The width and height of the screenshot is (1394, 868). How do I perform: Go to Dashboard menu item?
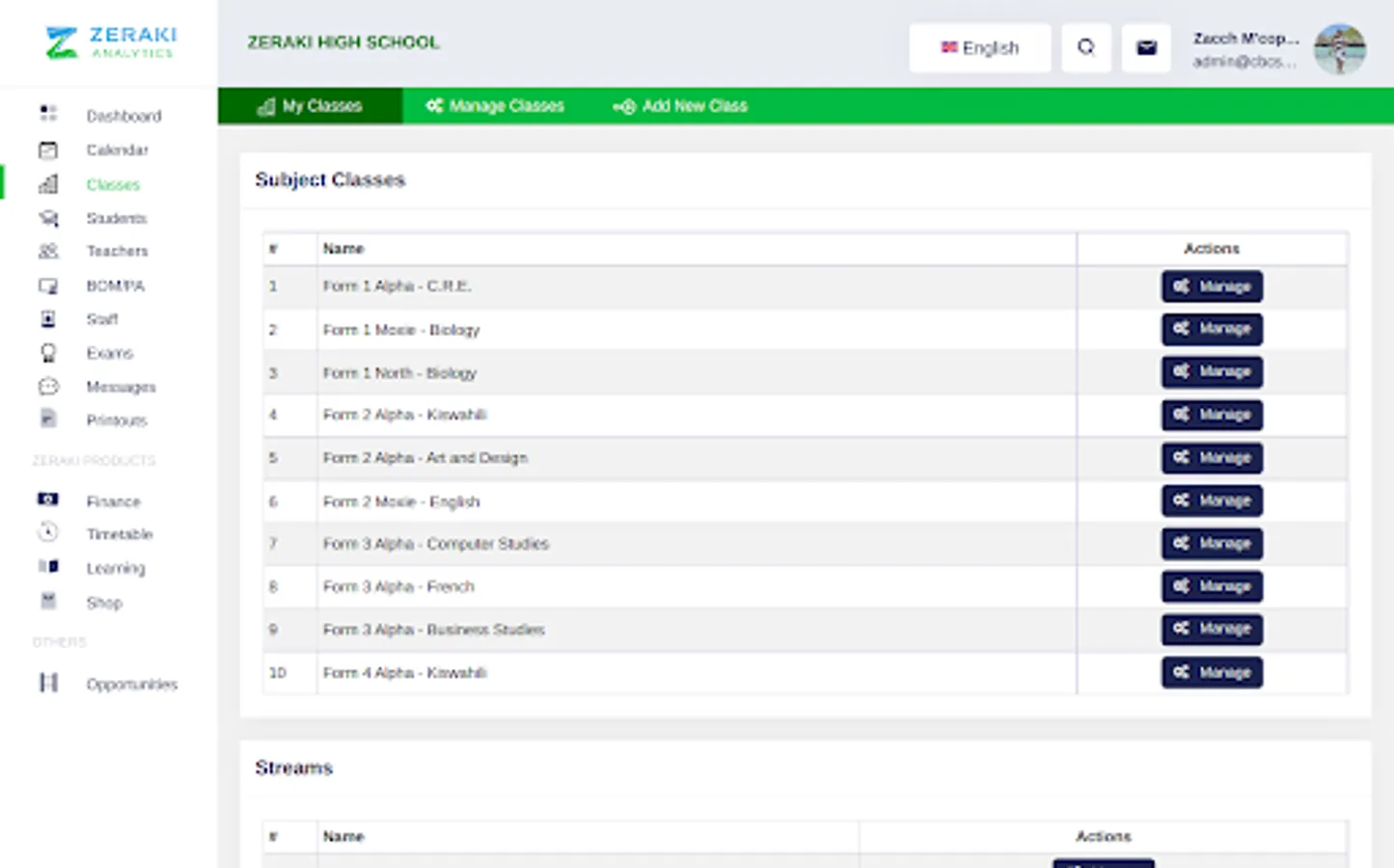(x=123, y=116)
